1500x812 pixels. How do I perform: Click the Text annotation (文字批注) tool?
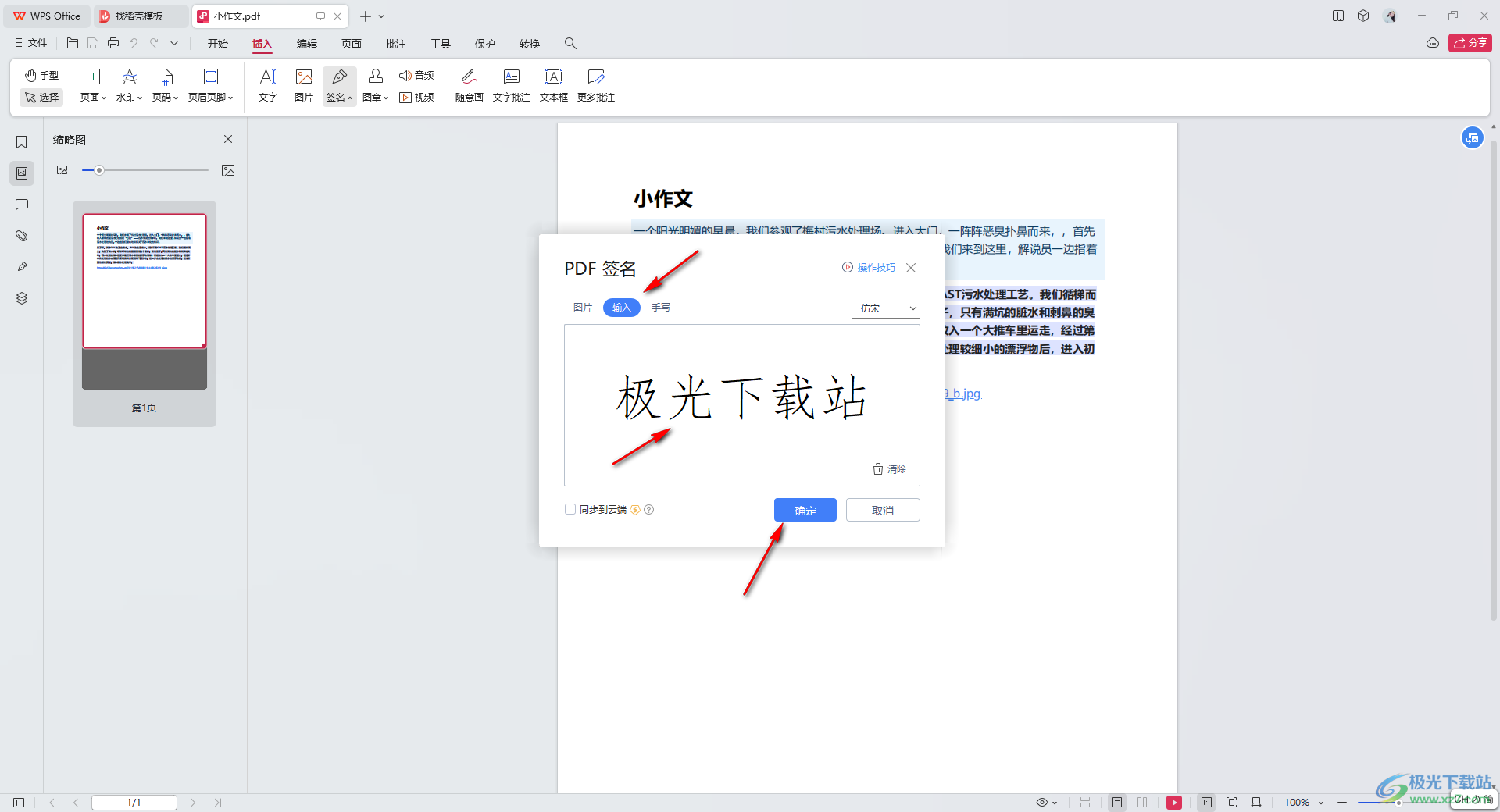(512, 86)
